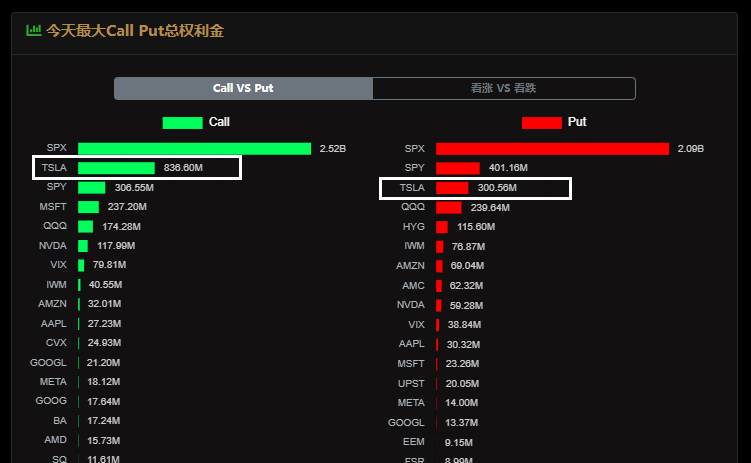The image size is (751, 463).
Task: Click the GOOG ticker label in Call list
Action: 51,401
